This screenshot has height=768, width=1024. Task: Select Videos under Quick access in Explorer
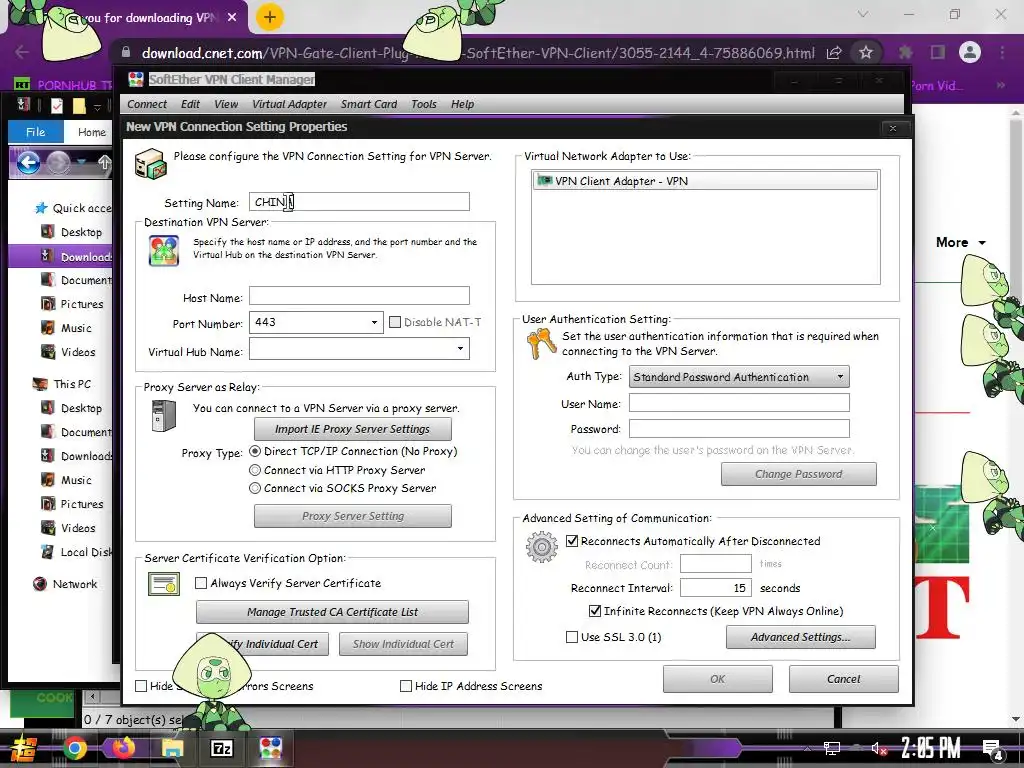point(78,352)
